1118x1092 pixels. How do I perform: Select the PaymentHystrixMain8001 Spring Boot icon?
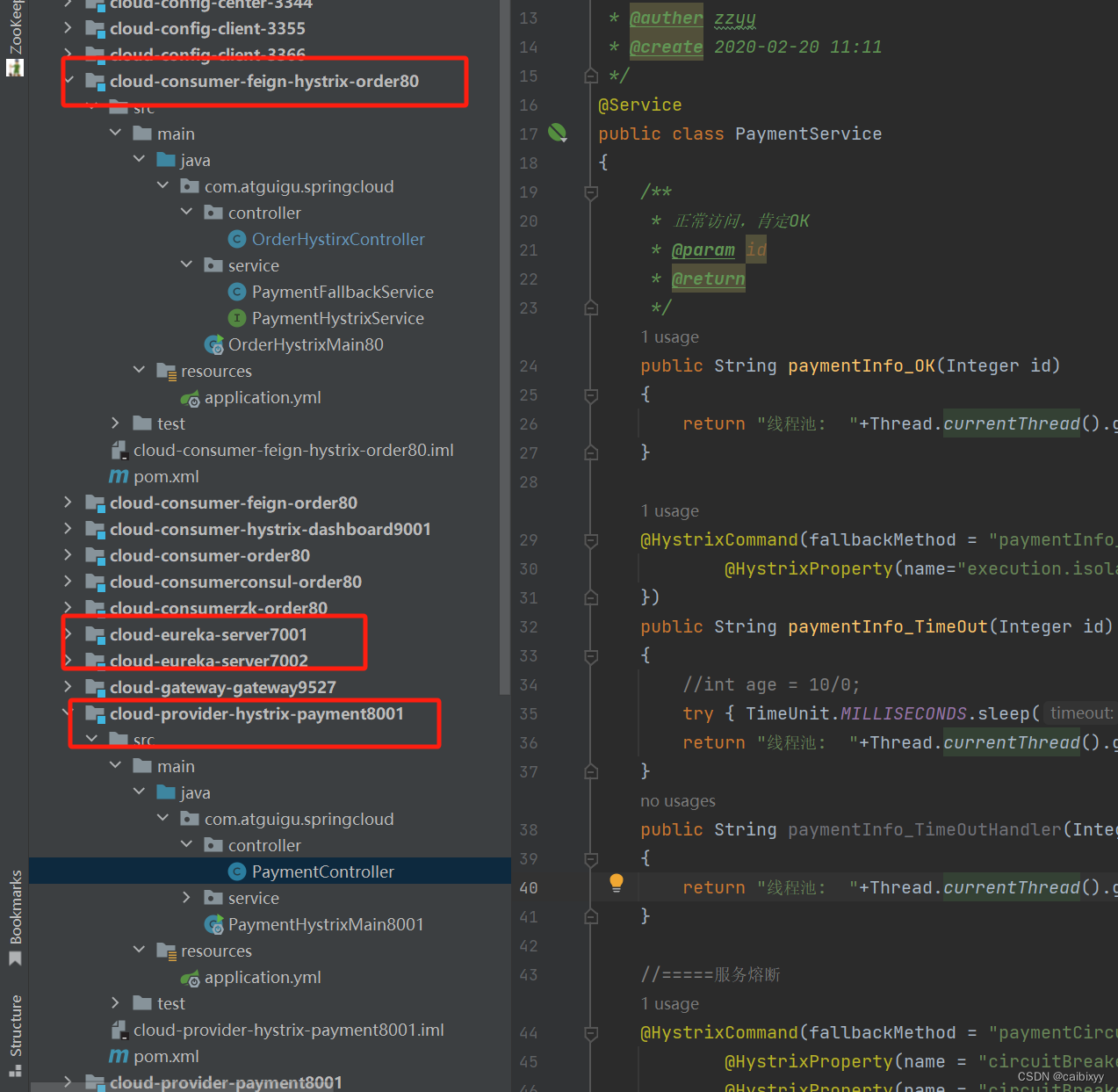pos(214,923)
